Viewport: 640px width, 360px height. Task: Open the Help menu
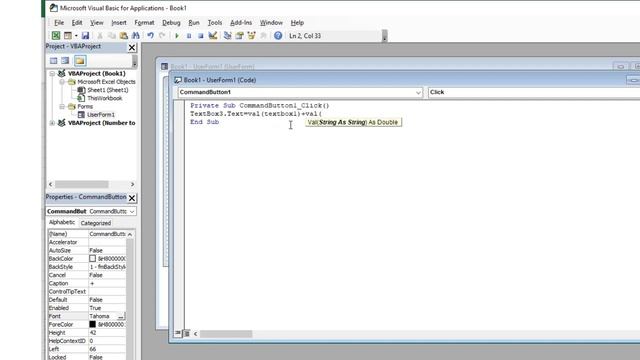point(297,23)
